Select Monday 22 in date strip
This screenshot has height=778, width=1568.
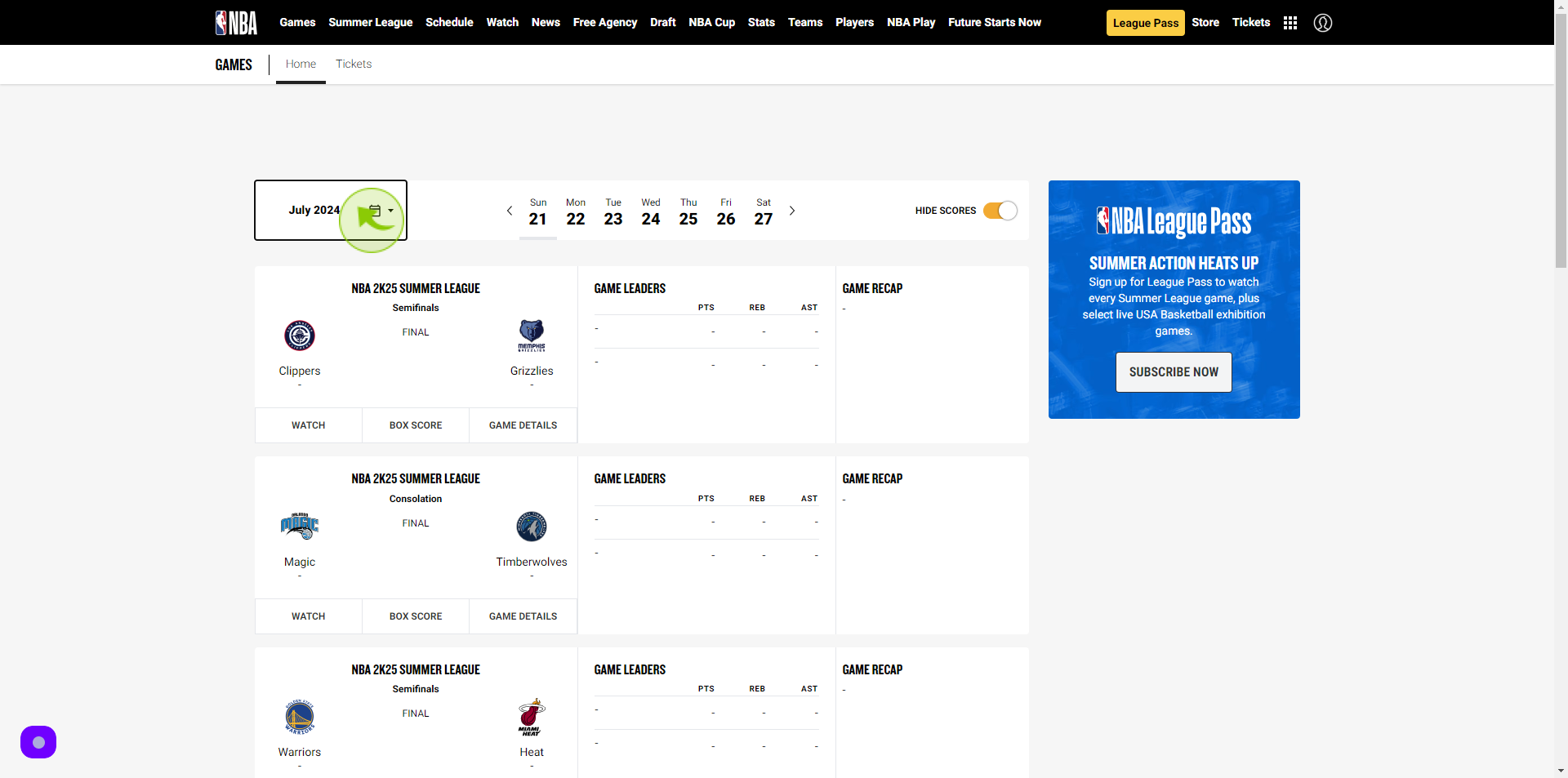coord(576,212)
